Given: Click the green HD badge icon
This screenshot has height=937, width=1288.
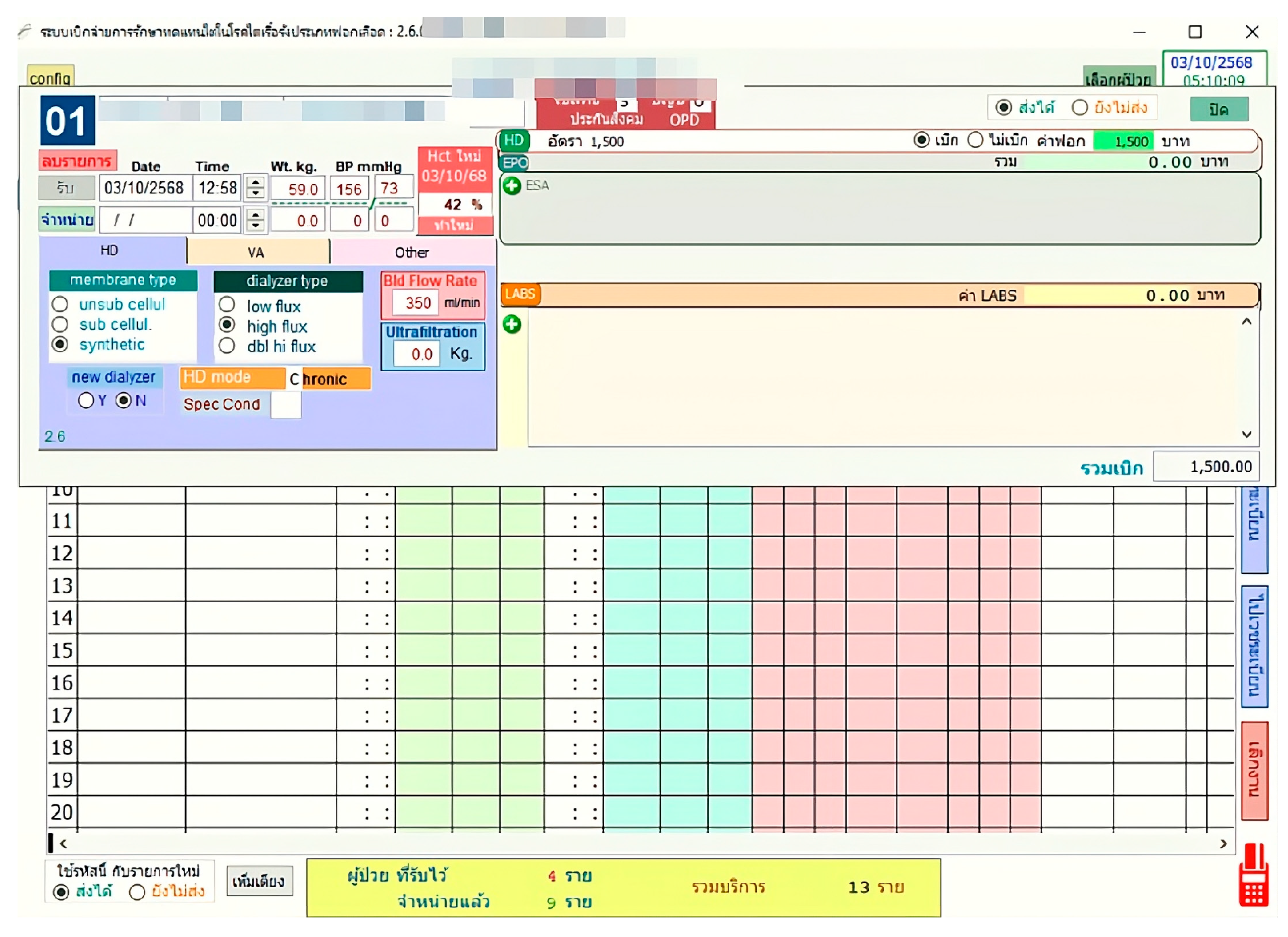Looking at the screenshot, I should tap(514, 141).
